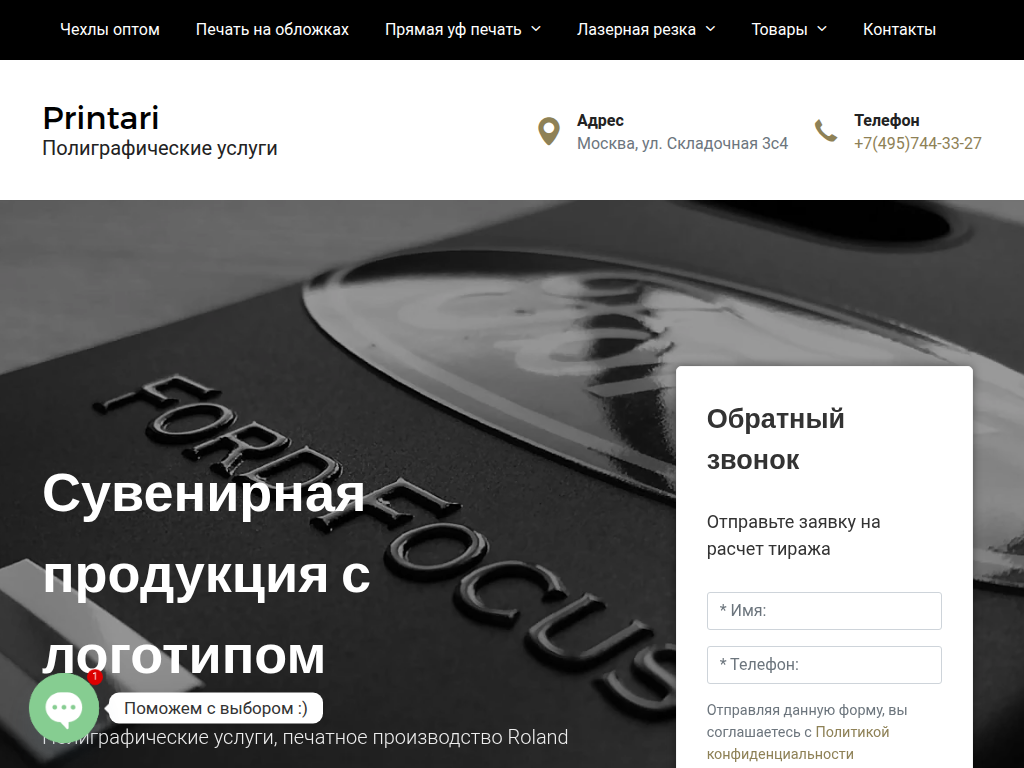Expand the Лазерная резка dropdown arrow
Image resolution: width=1024 pixels, height=768 pixels.
[x=711, y=29]
